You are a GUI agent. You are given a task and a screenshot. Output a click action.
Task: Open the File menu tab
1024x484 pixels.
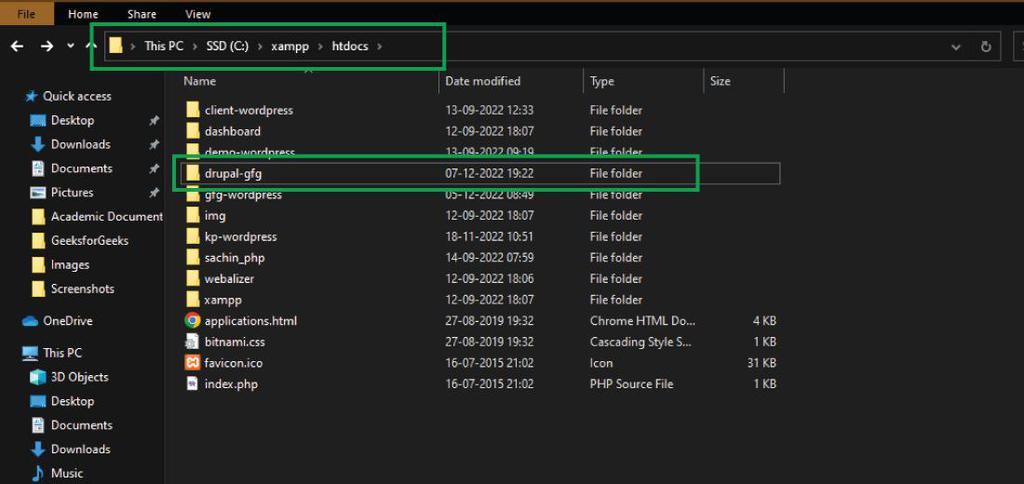coord(26,14)
